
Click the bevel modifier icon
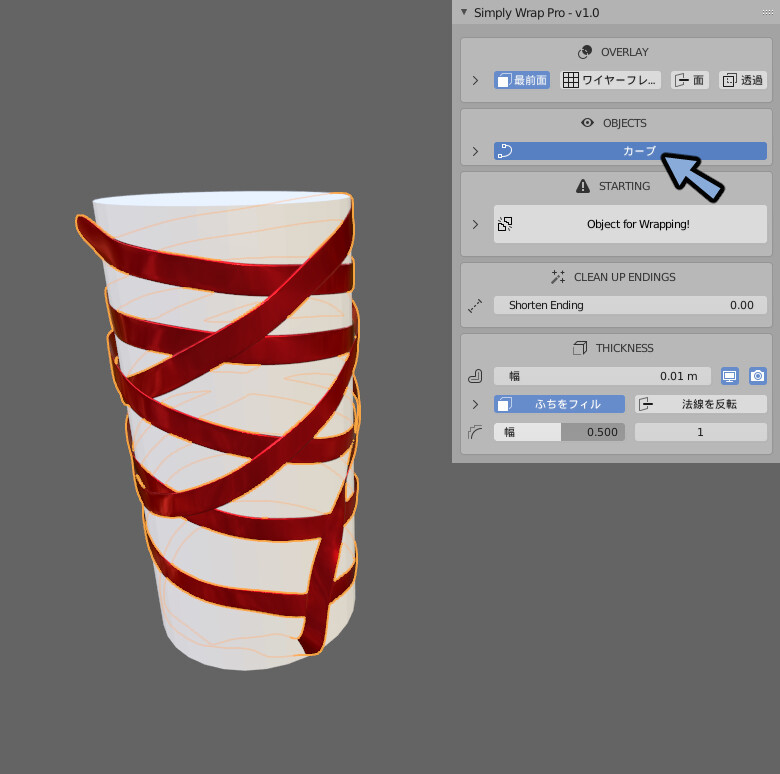475,432
